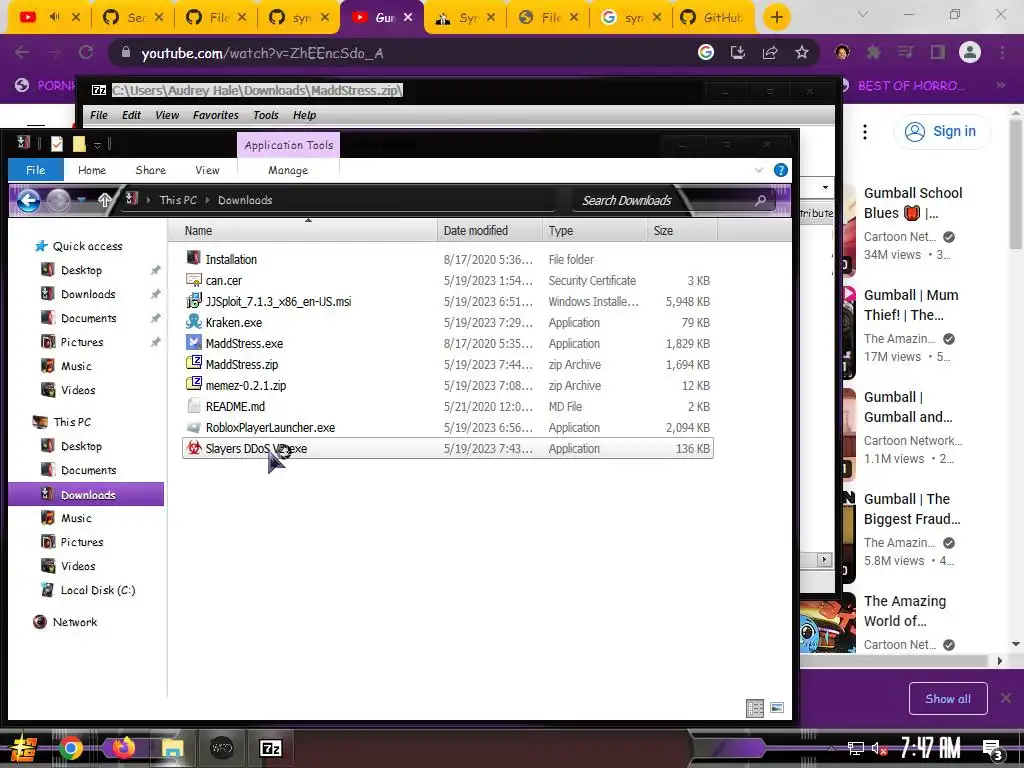Open the Home ribbon tab
The image size is (1024, 768).
(92, 170)
